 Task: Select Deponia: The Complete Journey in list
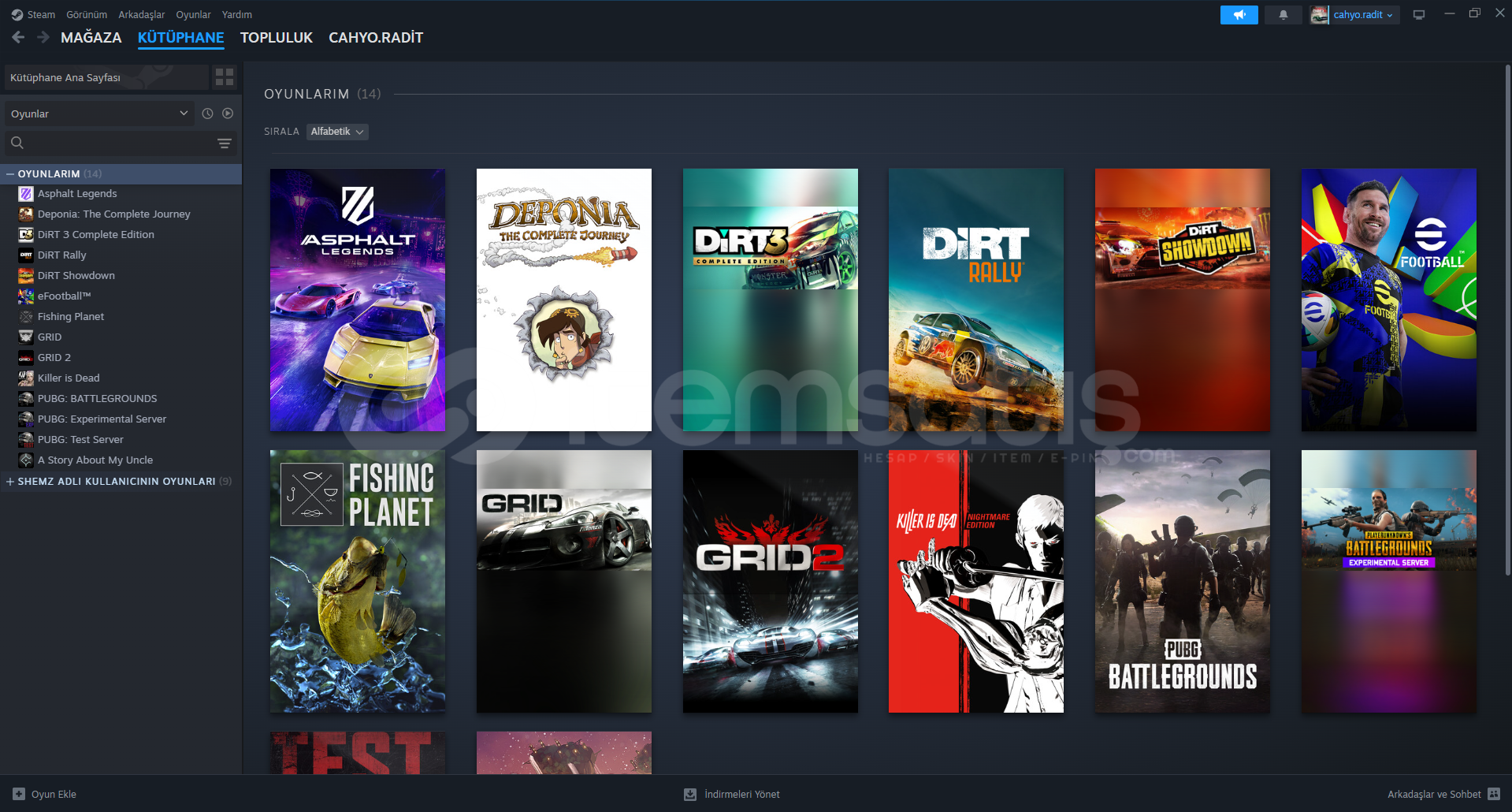click(x=114, y=214)
